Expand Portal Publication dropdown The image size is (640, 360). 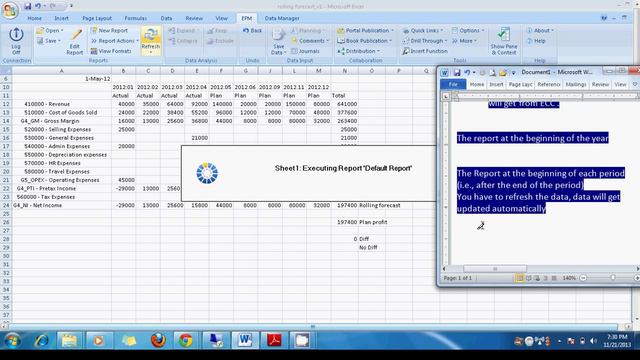(366, 31)
